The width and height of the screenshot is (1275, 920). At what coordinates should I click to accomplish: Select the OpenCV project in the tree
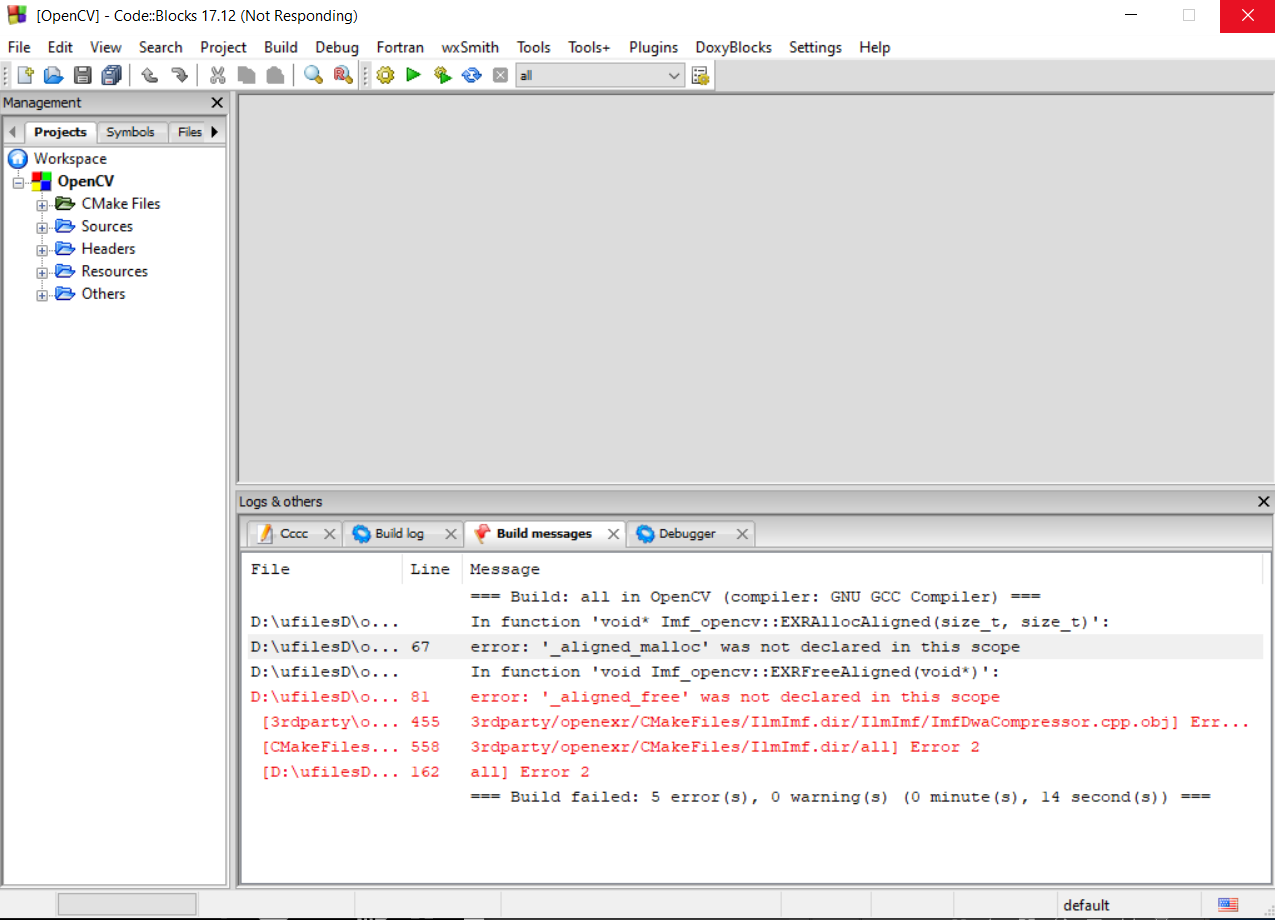click(x=86, y=181)
